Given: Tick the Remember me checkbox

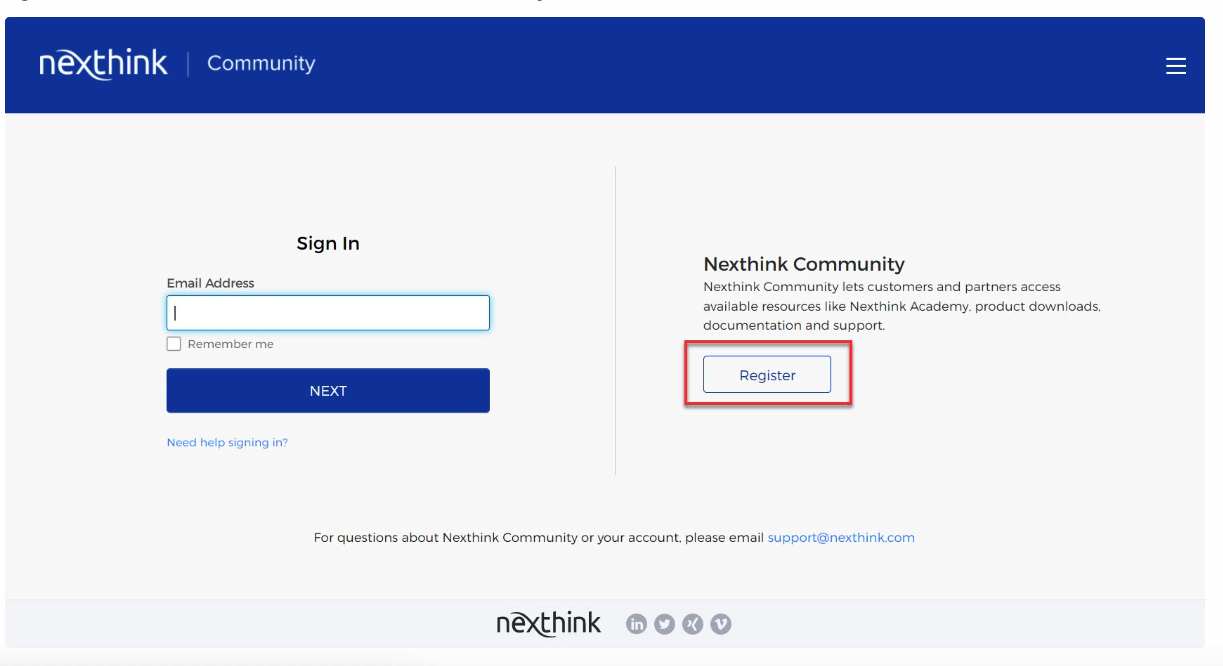Looking at the screenshot, I should tap(174, 344).
